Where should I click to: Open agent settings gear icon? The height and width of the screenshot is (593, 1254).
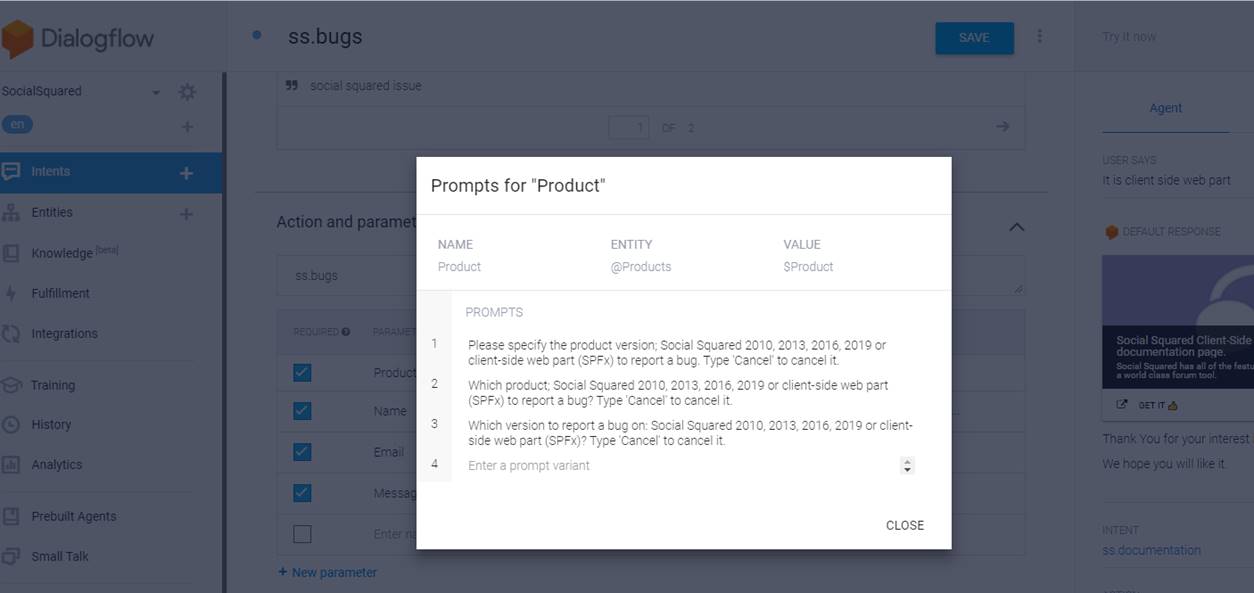tap(187, 92)
